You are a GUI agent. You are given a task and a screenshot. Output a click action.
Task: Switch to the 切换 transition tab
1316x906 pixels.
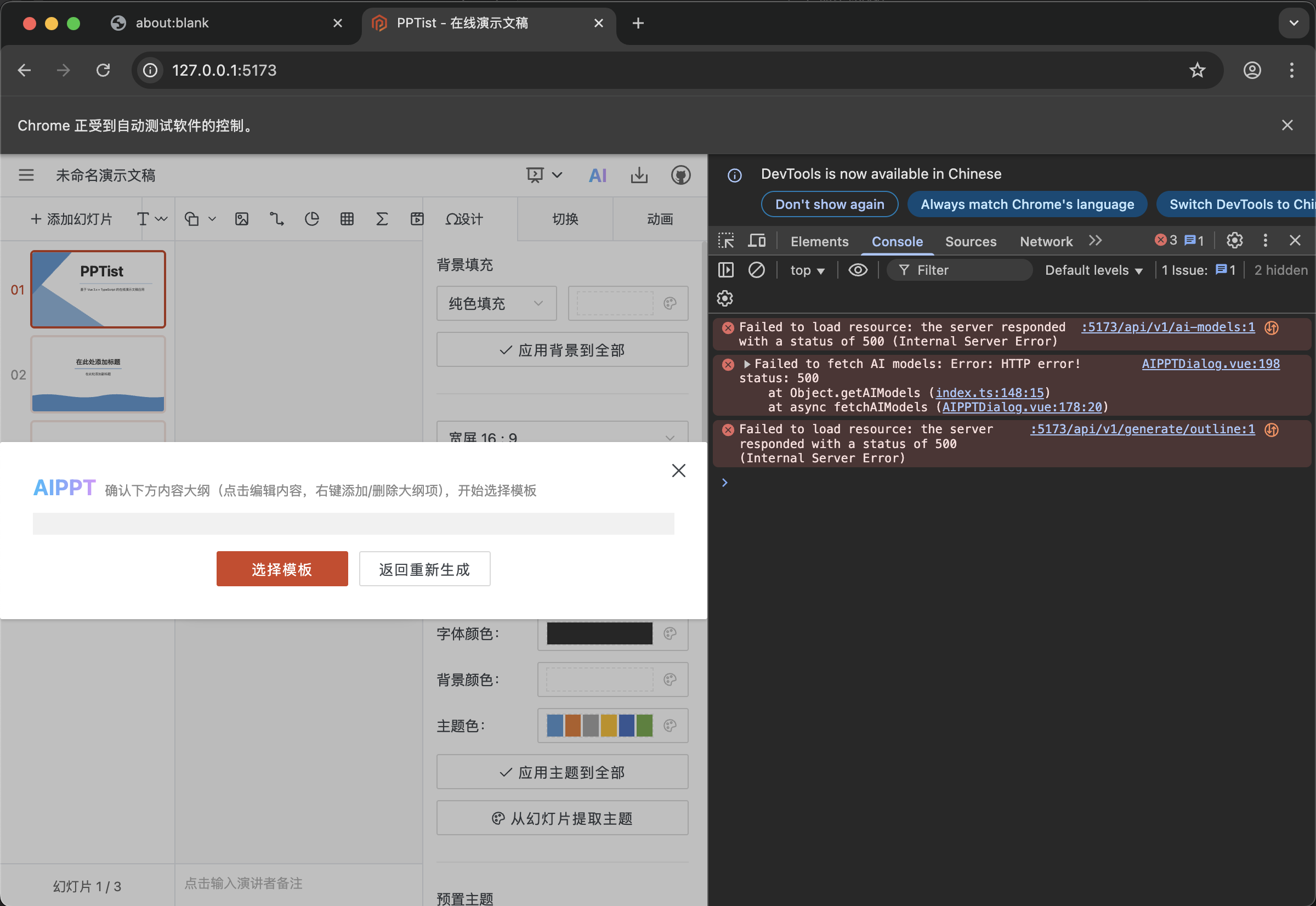coord(565,219)
